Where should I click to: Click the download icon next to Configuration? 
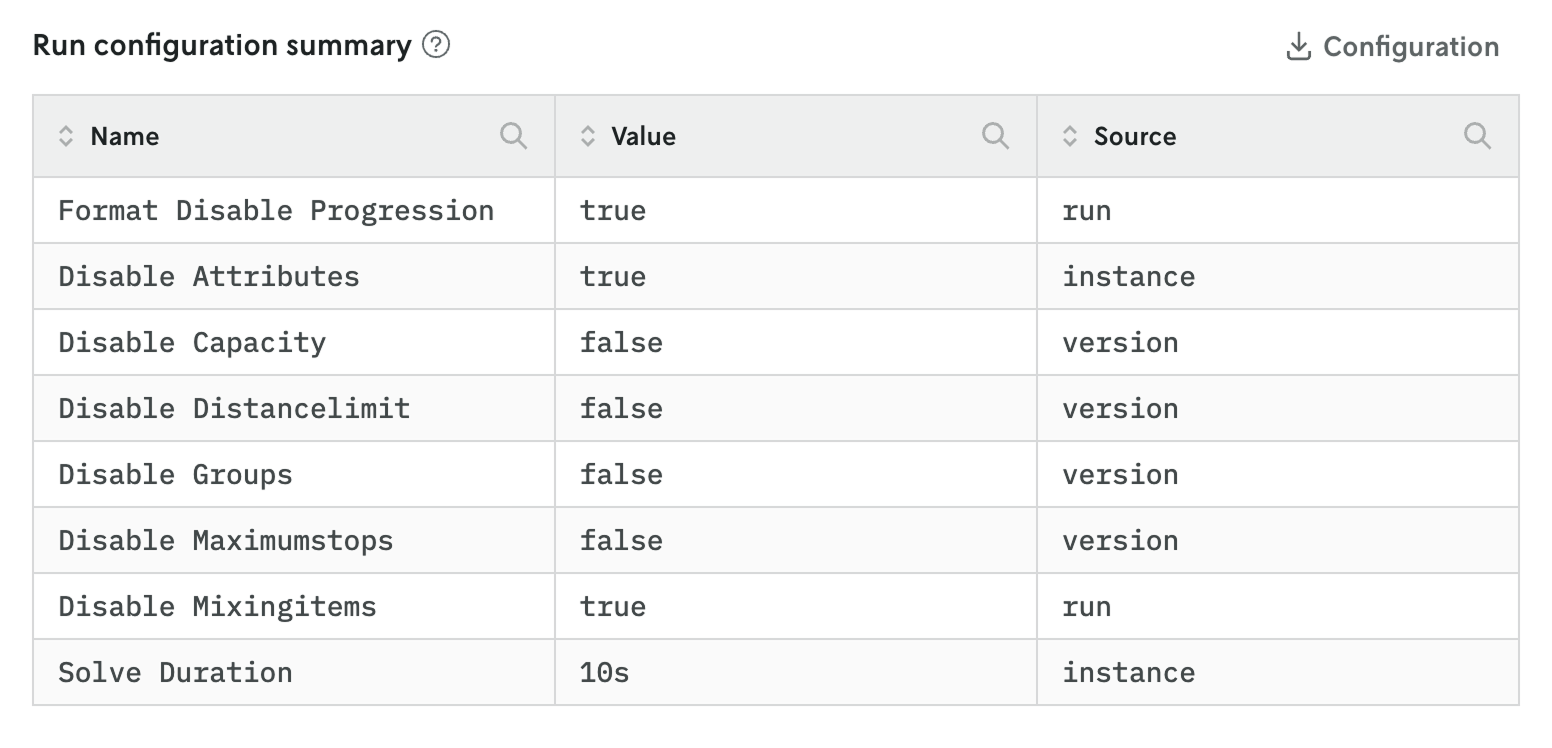point(1298,45)
